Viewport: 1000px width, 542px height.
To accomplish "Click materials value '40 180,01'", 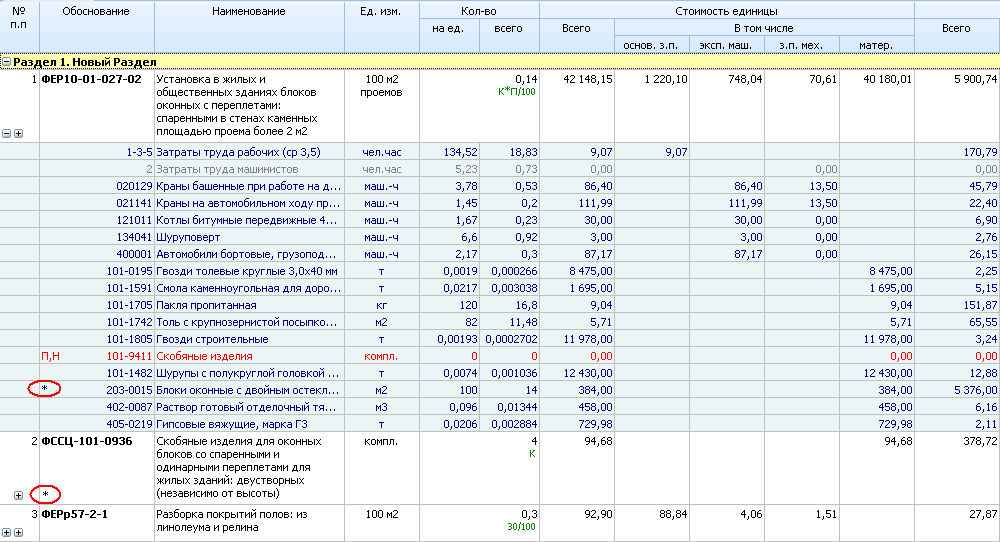I will 886,80.
